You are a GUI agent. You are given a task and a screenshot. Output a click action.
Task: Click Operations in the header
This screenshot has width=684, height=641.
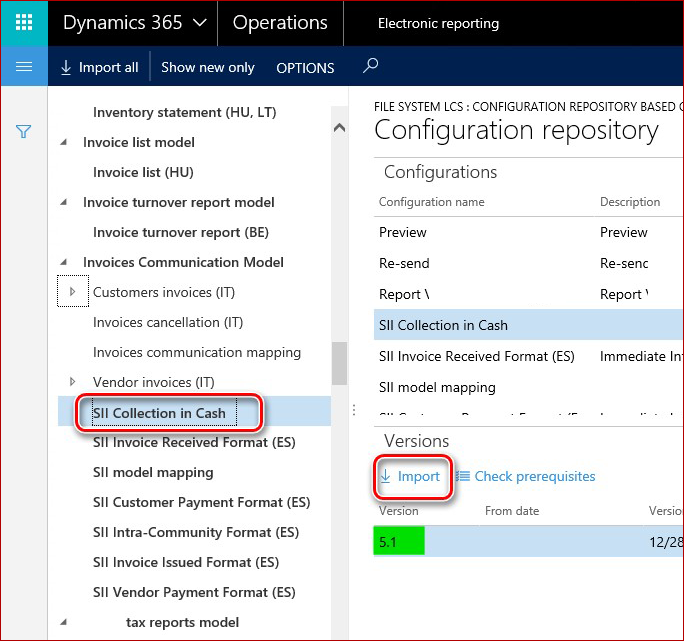(280, 23)
